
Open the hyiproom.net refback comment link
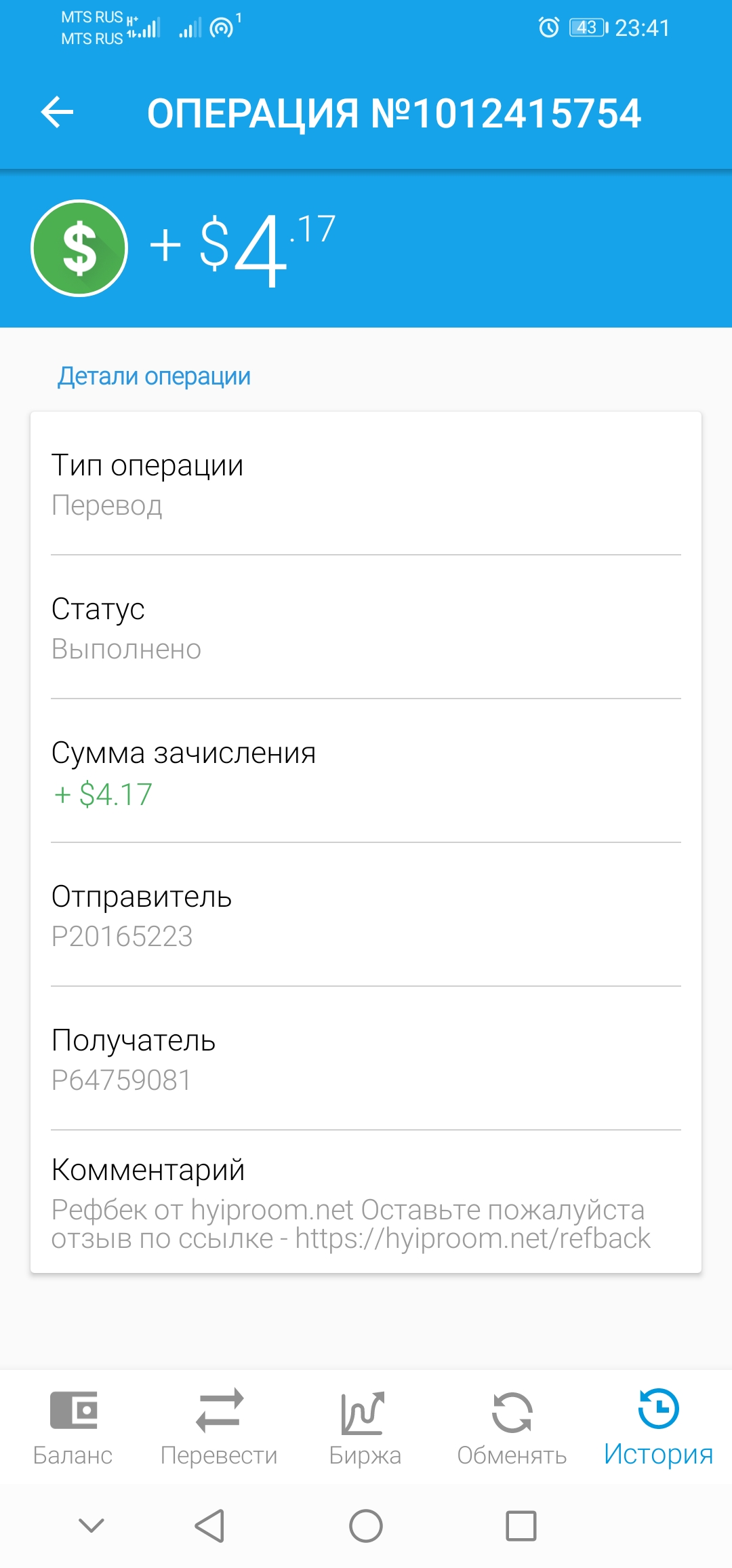[472, 1238]
